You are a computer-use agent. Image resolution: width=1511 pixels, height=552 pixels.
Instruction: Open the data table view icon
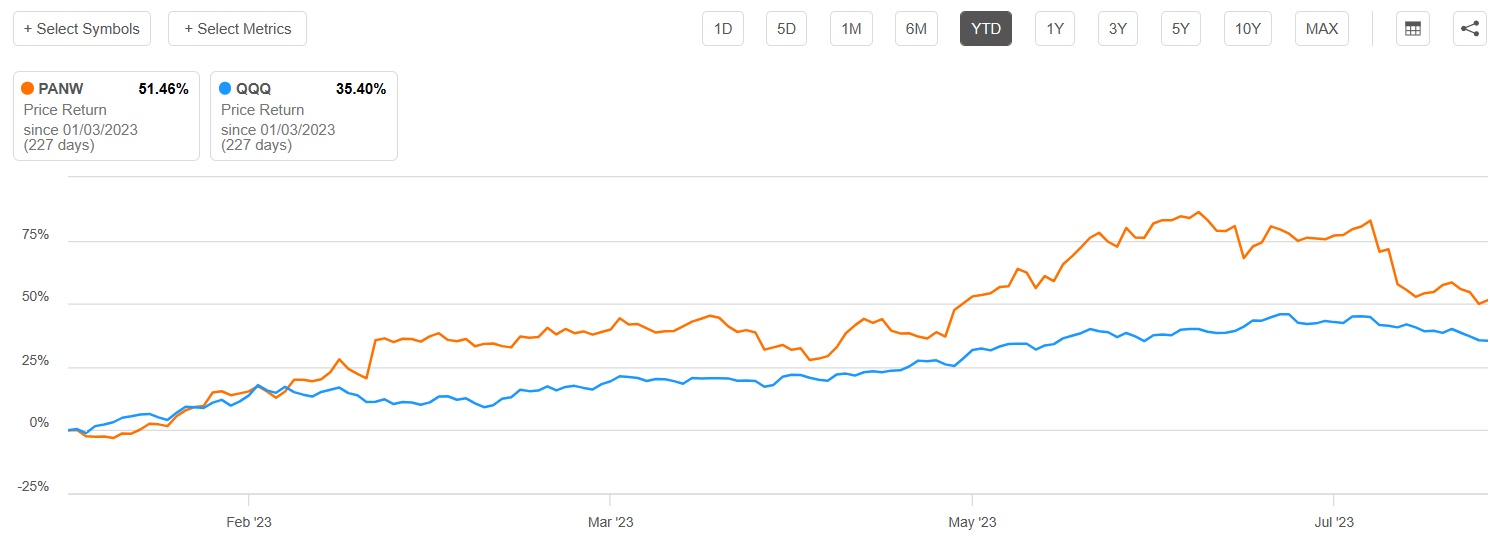pos(1413,29)
